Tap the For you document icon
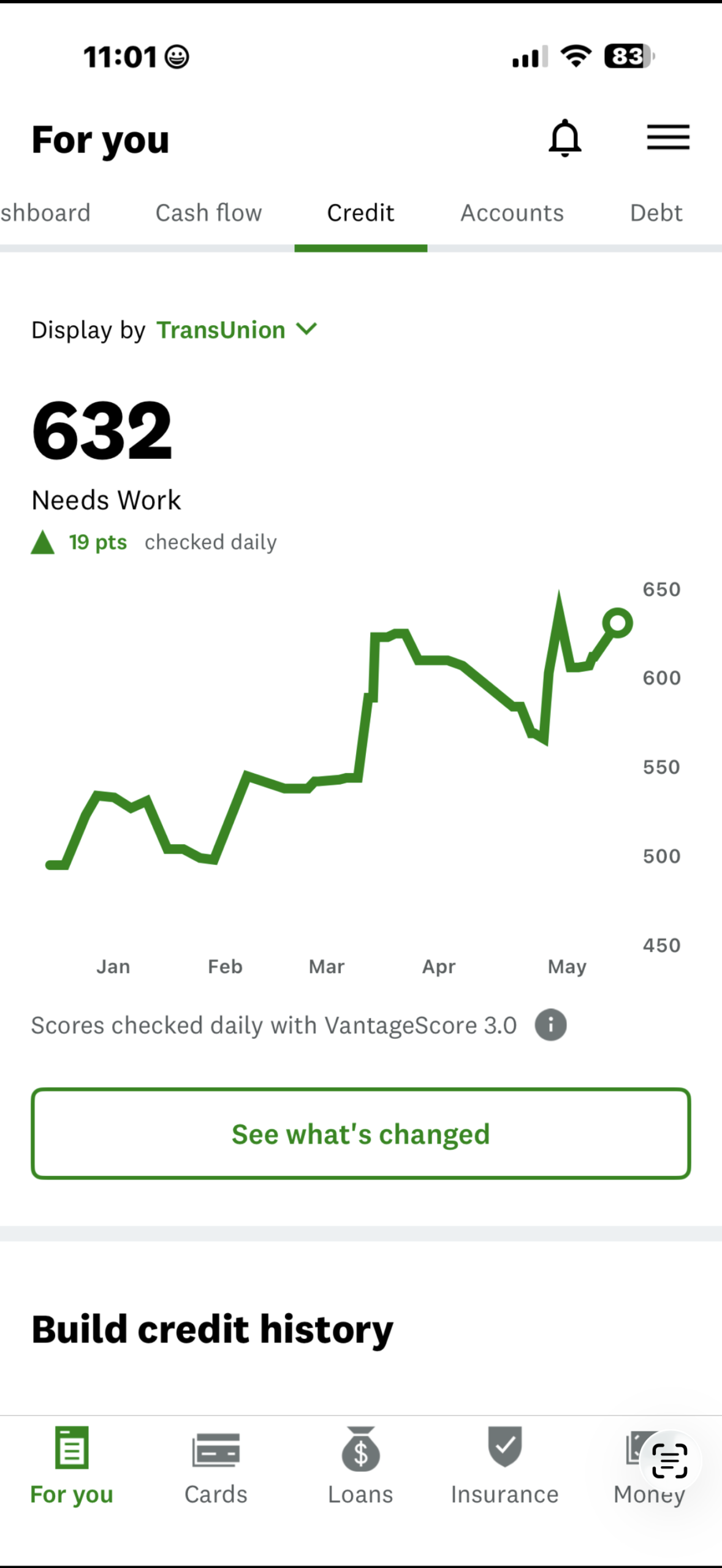The width and height of the screenshot is (722, 1568). tap(72, 1447)
